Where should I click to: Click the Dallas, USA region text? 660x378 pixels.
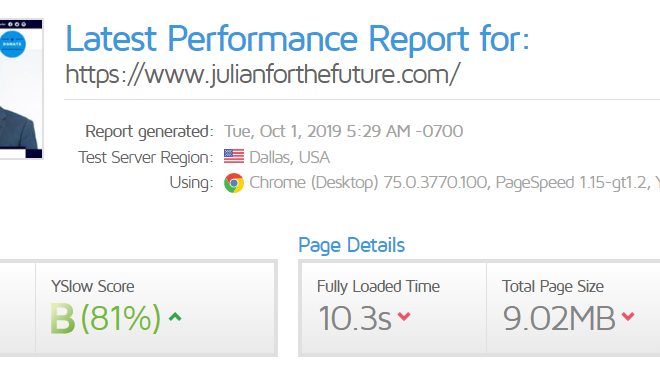point(290,157)
